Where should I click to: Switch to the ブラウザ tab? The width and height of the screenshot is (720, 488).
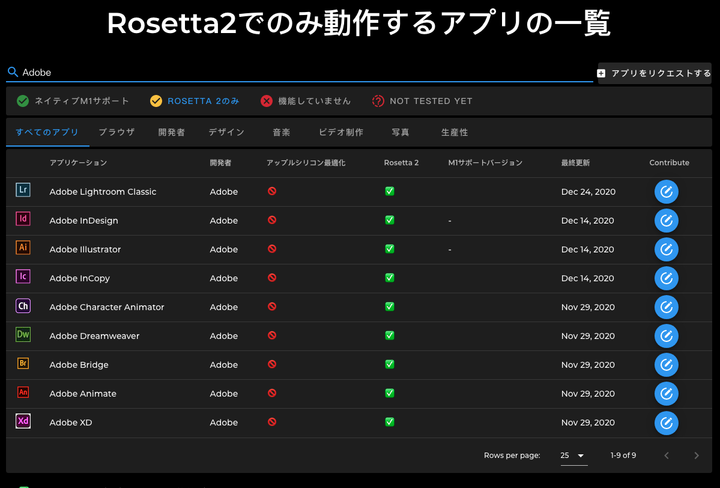117,132
